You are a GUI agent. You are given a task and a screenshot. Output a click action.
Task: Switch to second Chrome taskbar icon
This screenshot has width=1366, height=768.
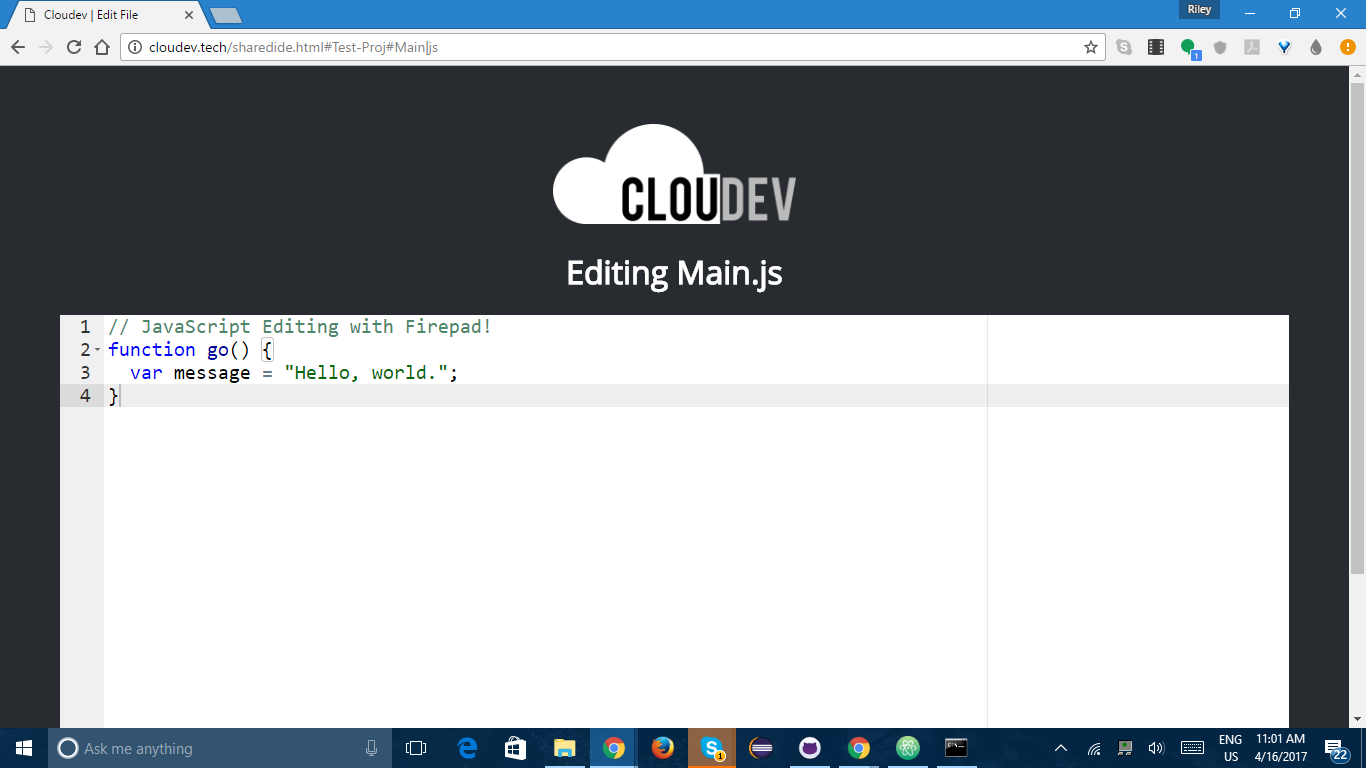tap(859, 748)
